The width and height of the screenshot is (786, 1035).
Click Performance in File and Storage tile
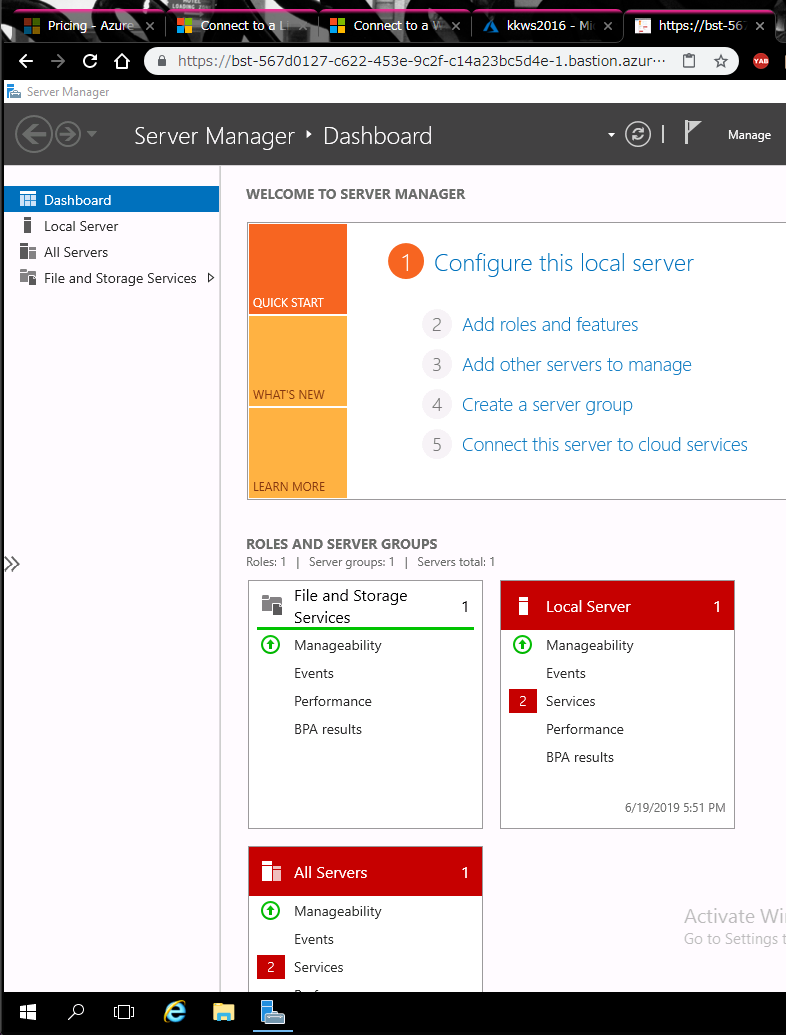coord(333,701)
